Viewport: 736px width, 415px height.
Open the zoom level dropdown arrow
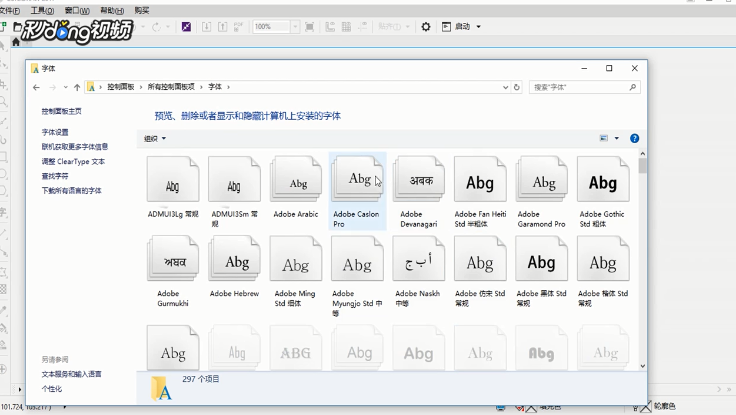coord(295,27)
